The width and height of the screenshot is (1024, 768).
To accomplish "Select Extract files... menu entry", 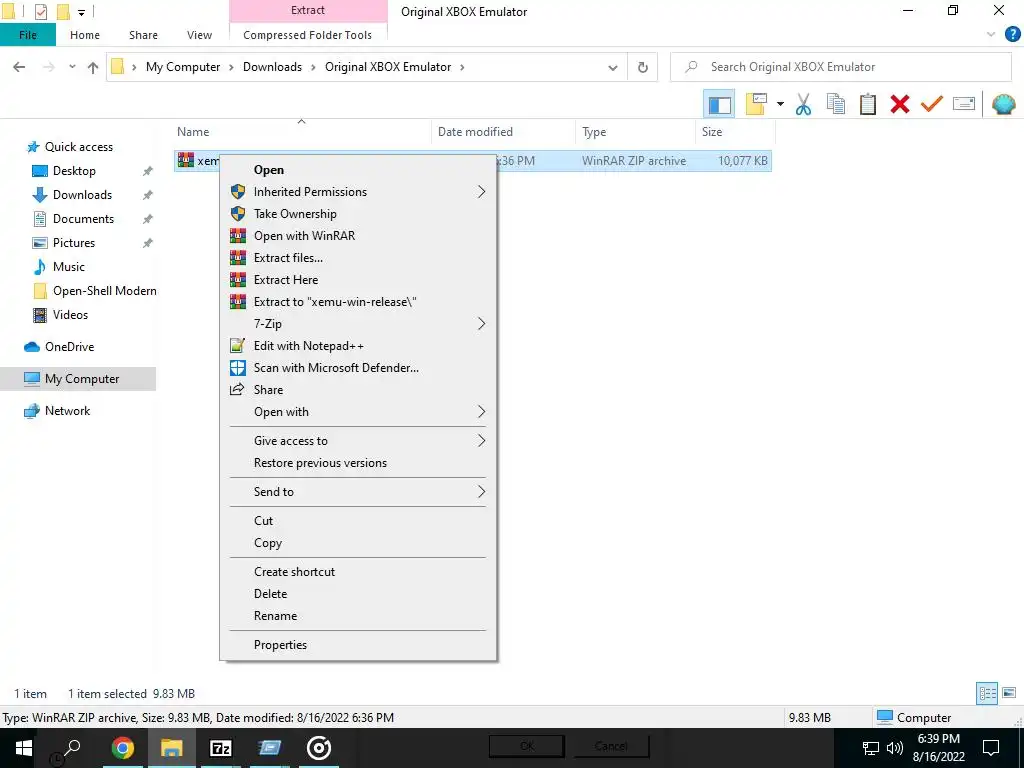I will click(358, 258).
